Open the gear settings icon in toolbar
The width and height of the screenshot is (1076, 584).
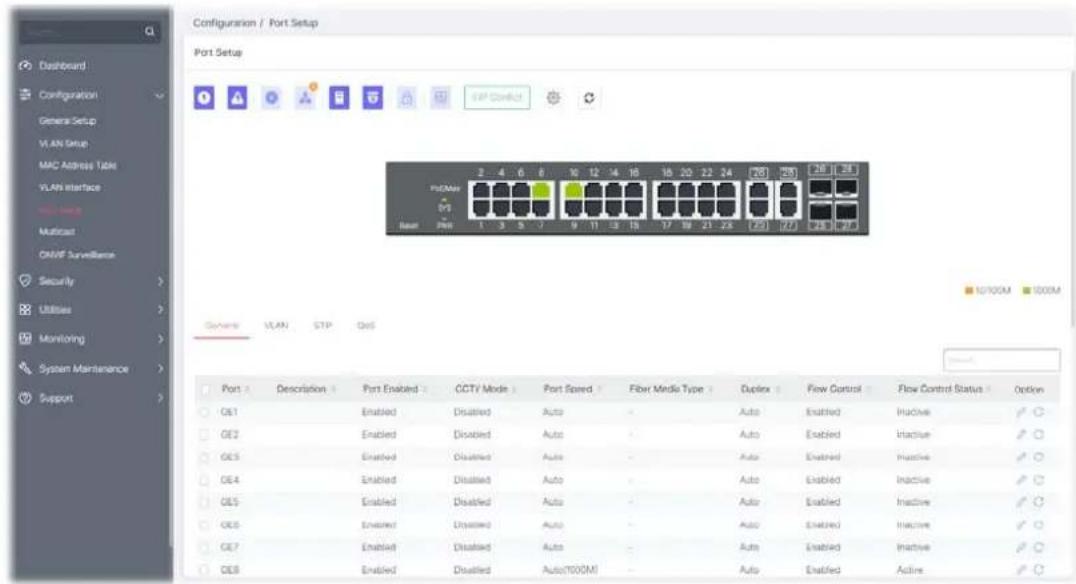[x=553, y=97]
